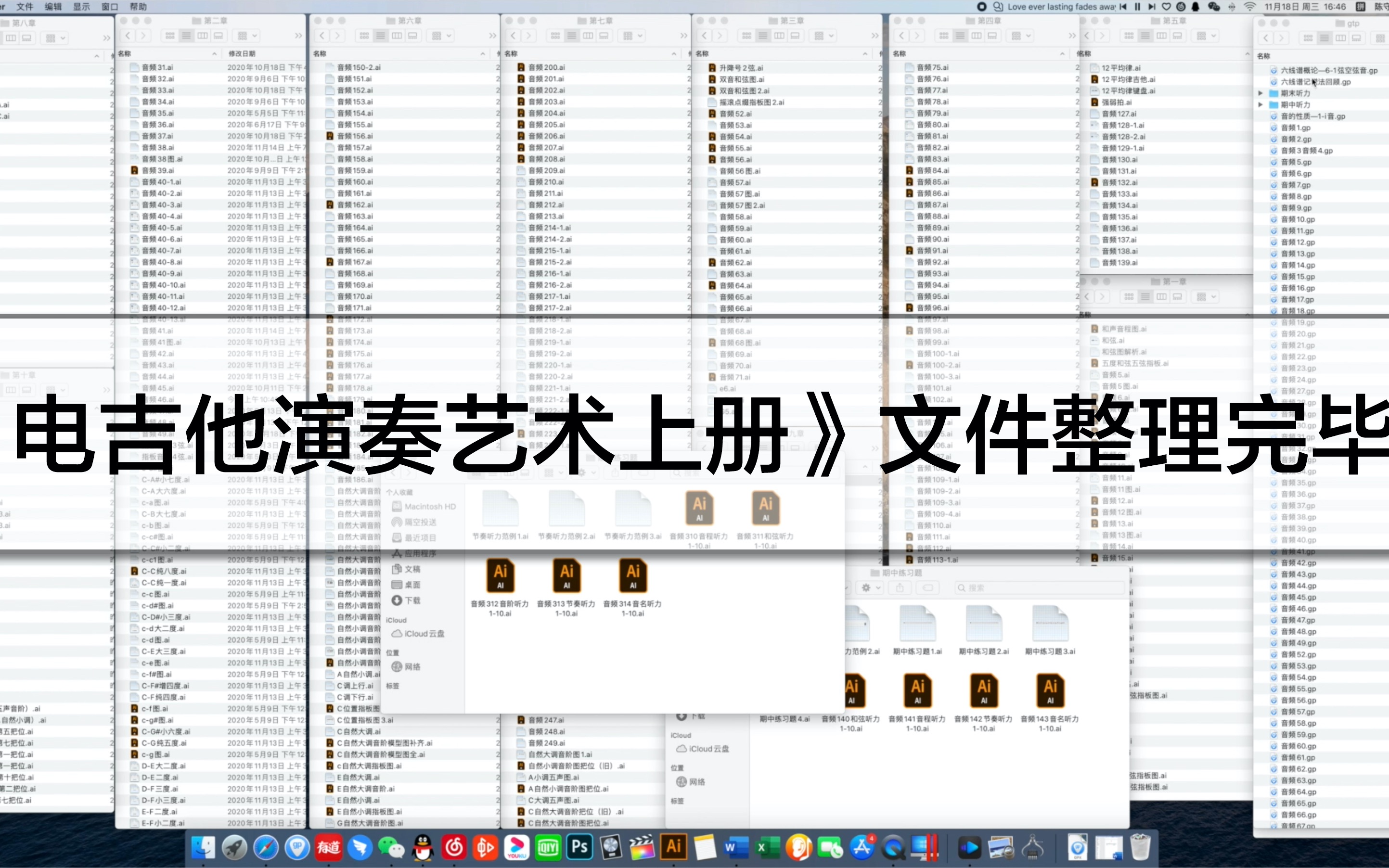The height and width of the screenshot is (868, 1389).
Task: Go forward in the 第四章 window
Action: pyautogui.click(x=917, y=36)
